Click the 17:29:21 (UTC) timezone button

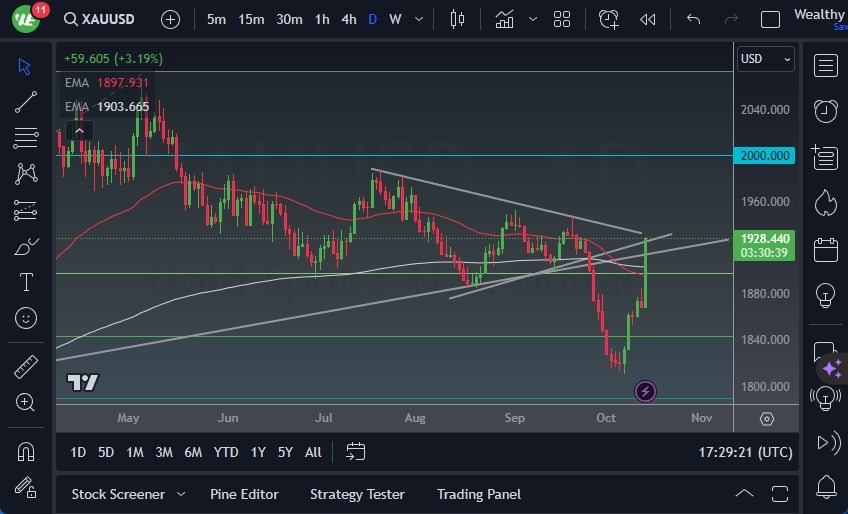click(x=745, y=452)
